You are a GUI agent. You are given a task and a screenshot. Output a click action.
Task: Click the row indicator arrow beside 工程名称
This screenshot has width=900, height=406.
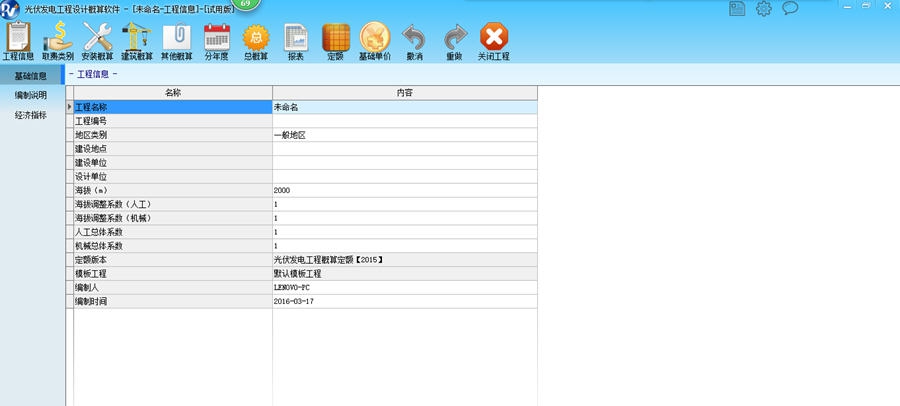click(69, 107)
